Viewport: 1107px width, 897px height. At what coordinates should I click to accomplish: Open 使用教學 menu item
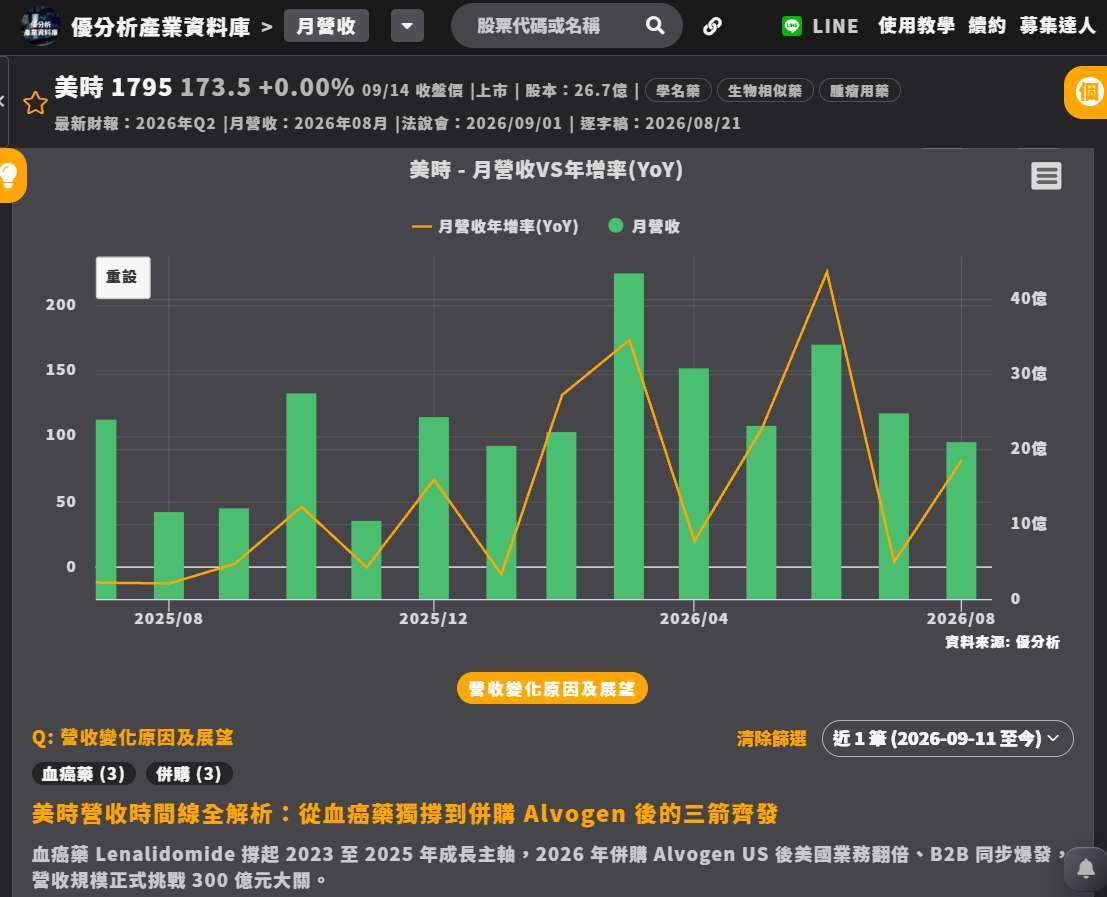pos(916,26)
